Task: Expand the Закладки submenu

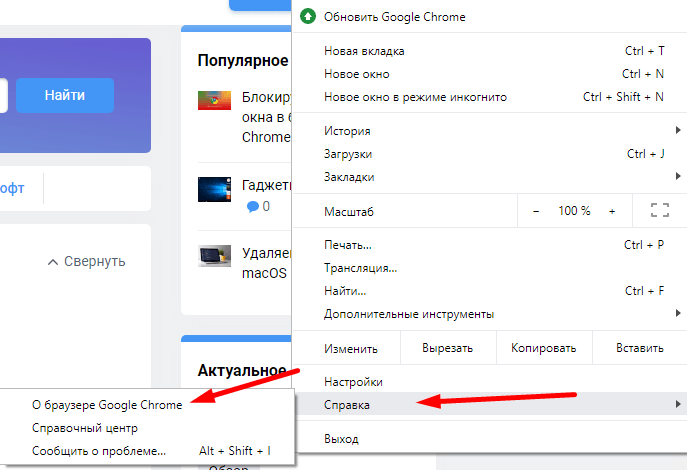Action: [x=489, y=177]
